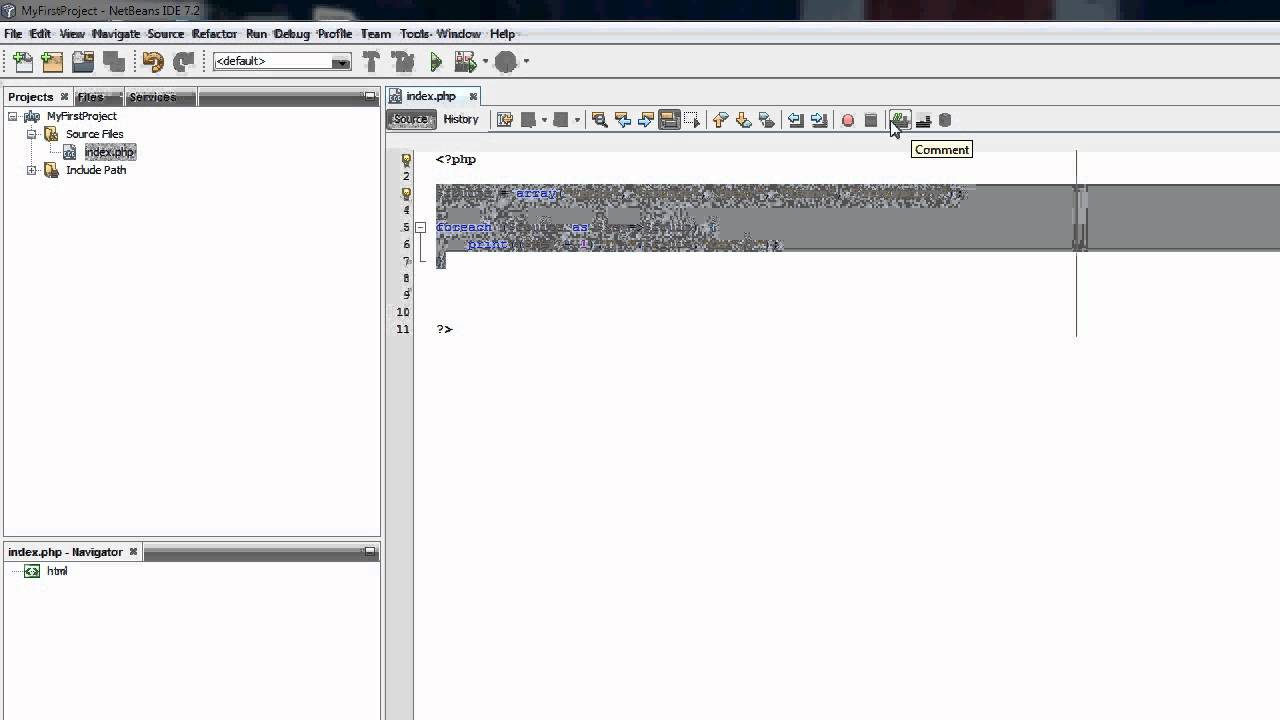
Task: Click the New Project icon
Action: pos(53,62)
